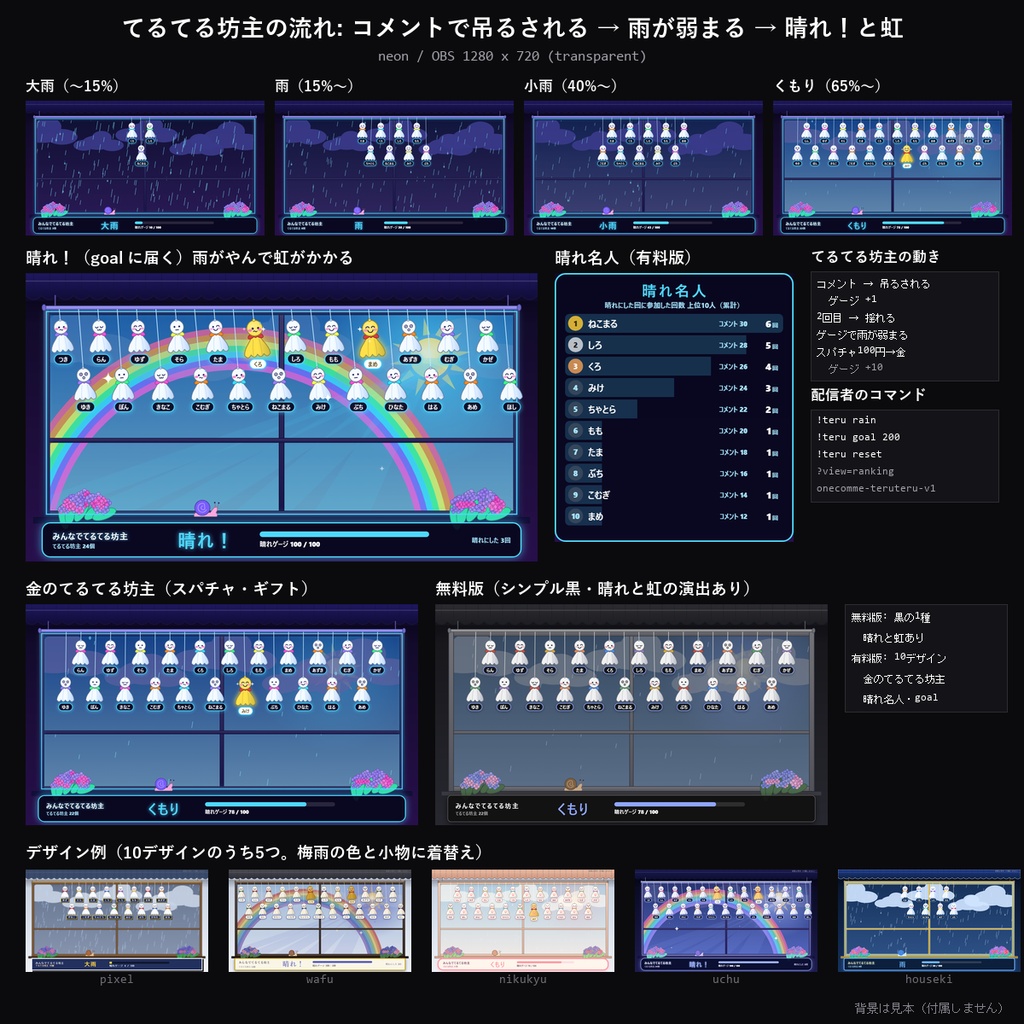Select the もも ranking row
1024x1024 pixels.
pyautogui.click(x=673, y=430)
